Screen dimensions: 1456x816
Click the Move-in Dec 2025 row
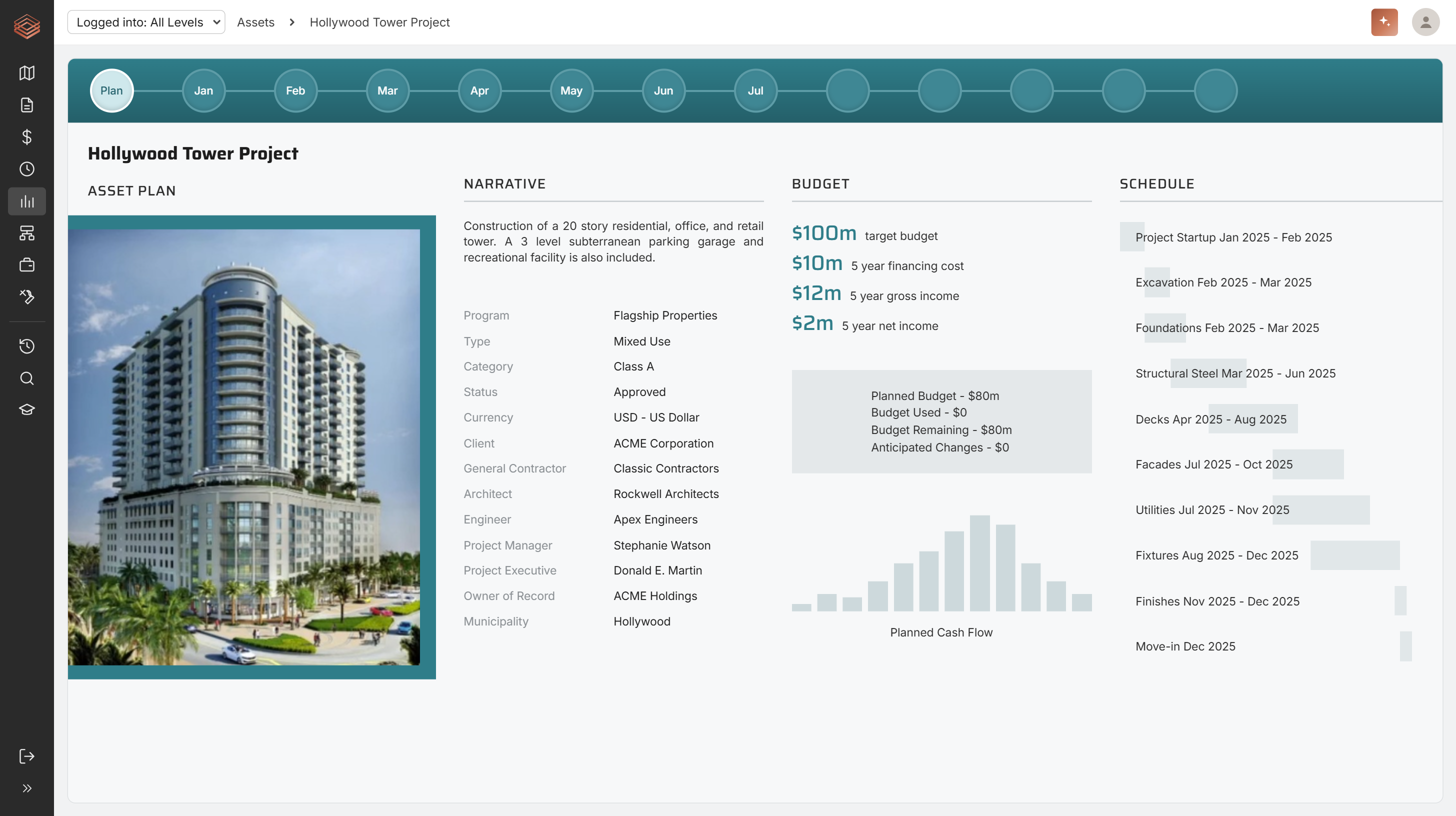coord(1185,646)
